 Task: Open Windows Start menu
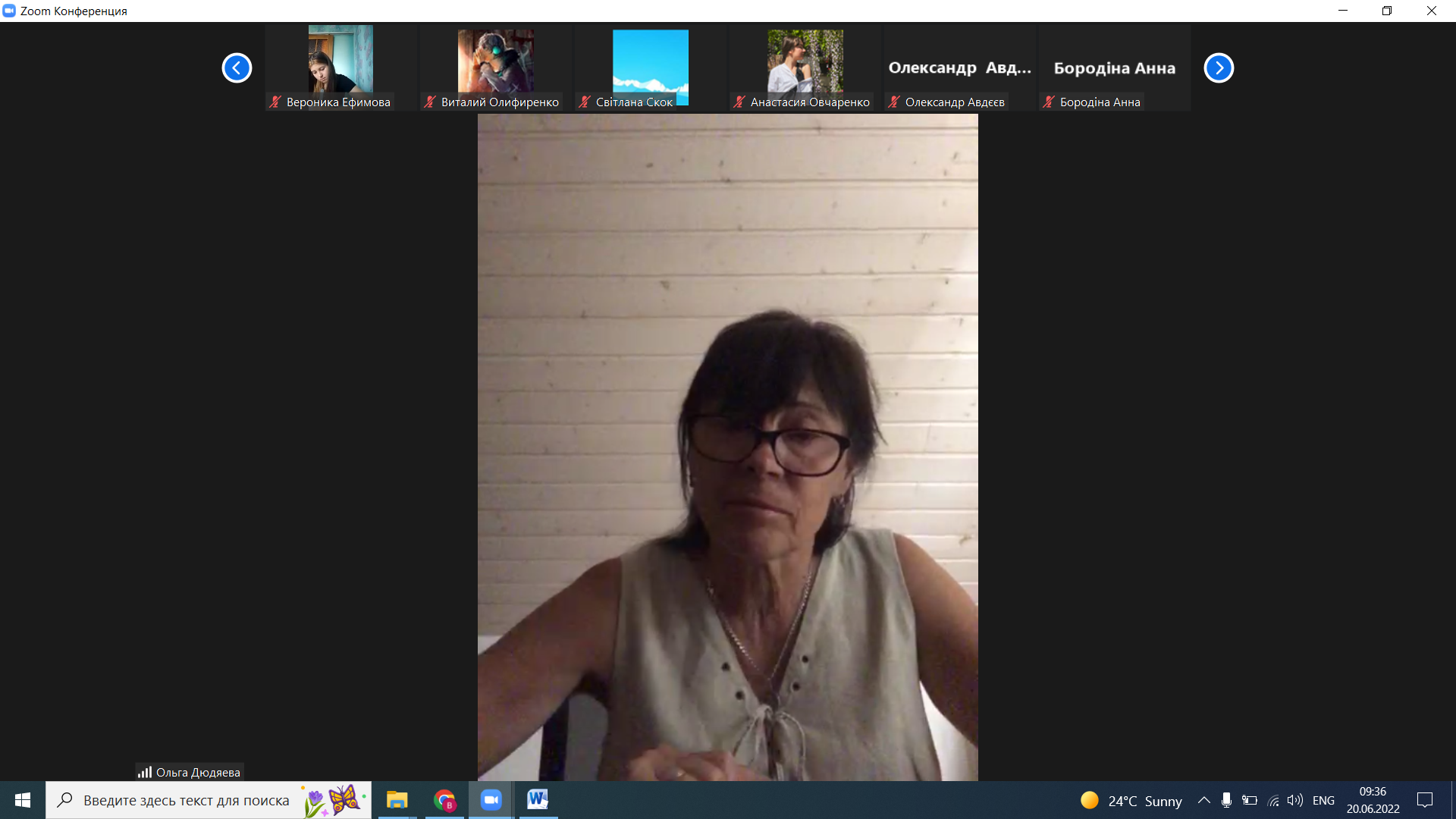(x=23, y=800)
